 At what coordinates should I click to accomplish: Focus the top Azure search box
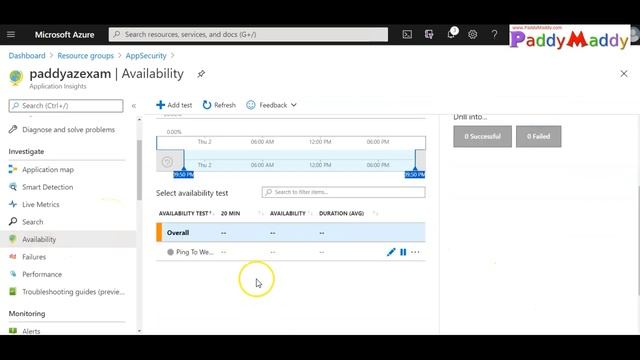248,35
